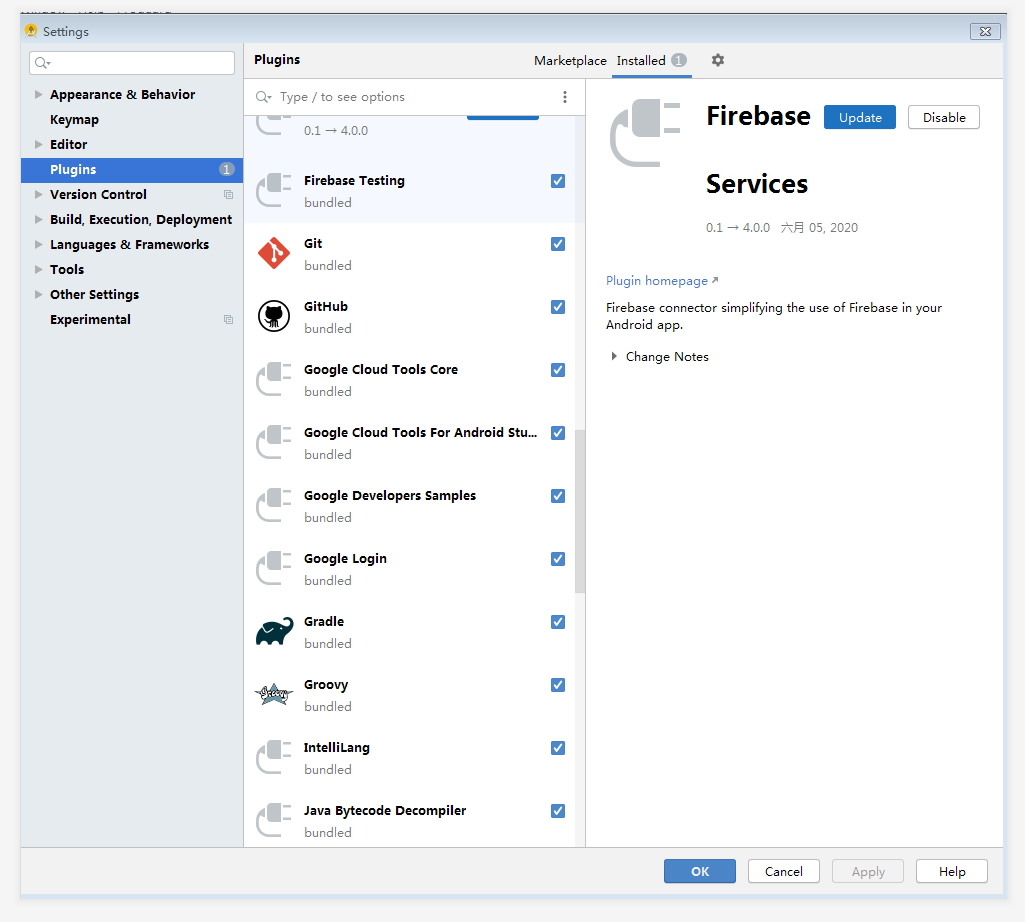The height and width of the screenshot is (922, 1025).
Task: Click the Java Bytecode Decompiler plug icon
Action: click(x=274, y=820)
